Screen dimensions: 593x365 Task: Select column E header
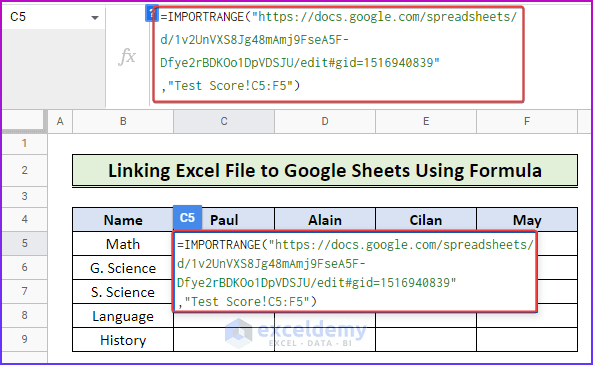point(426,121)
